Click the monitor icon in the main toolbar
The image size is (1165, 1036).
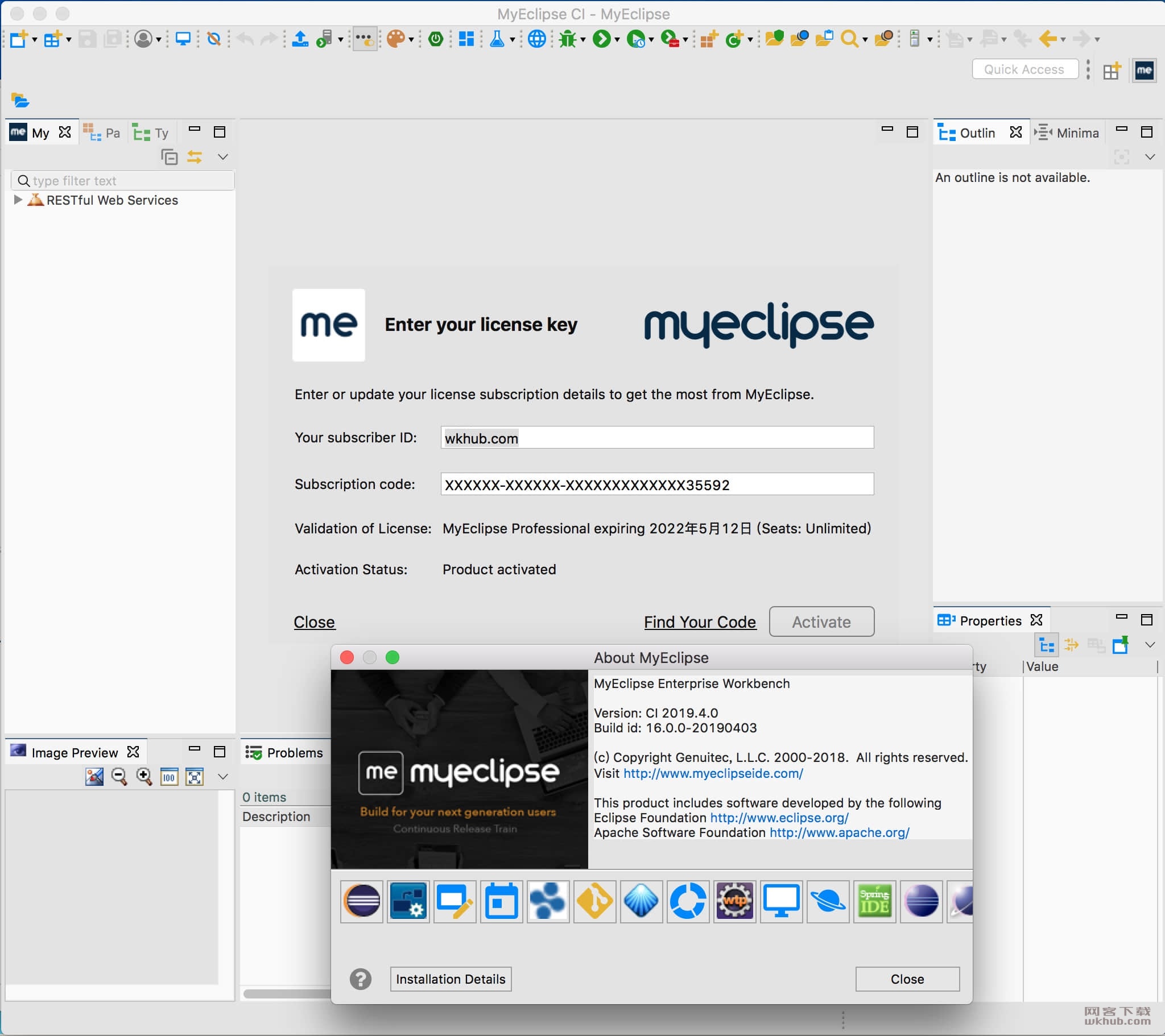(x=183, y=39)
